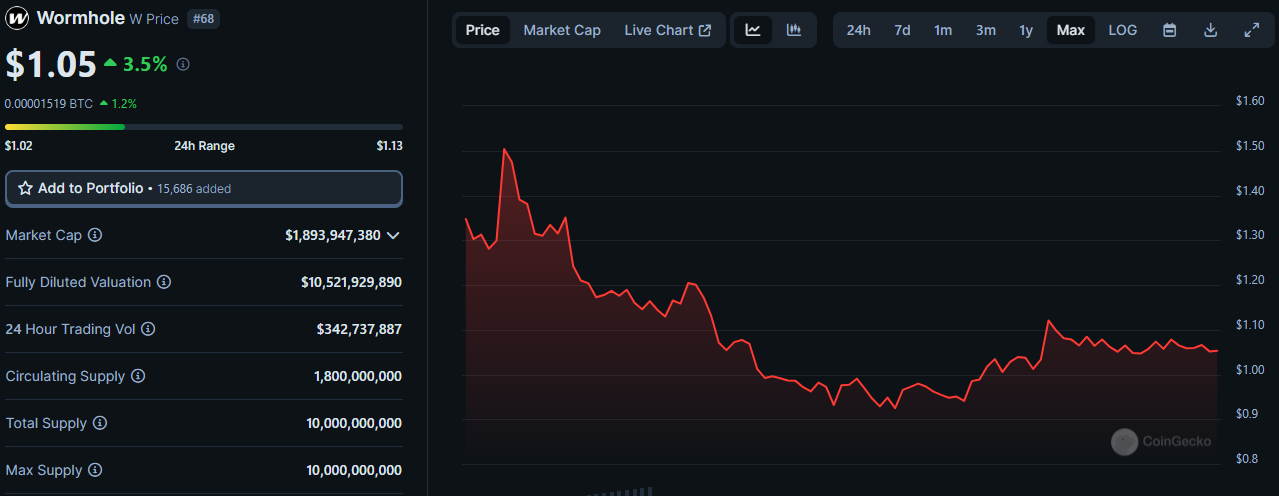Click the $1.13 range high label
The image size is (1279, 496).
point(389,146)
